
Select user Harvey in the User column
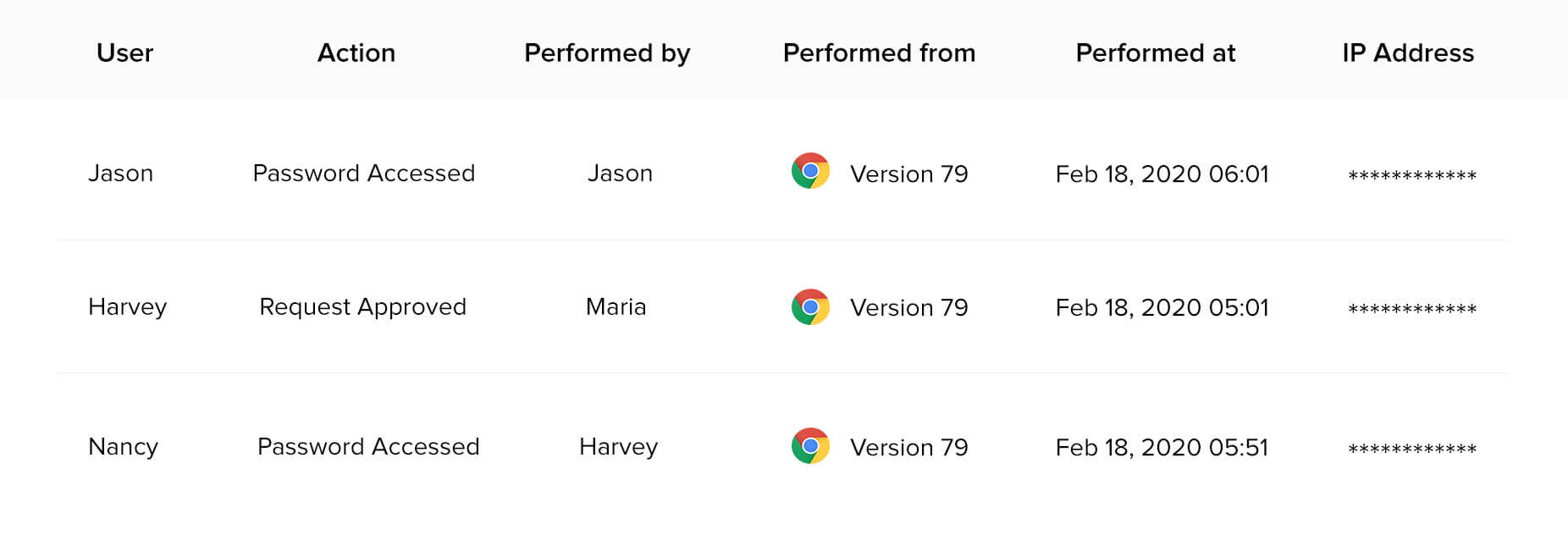pos(127,306)
